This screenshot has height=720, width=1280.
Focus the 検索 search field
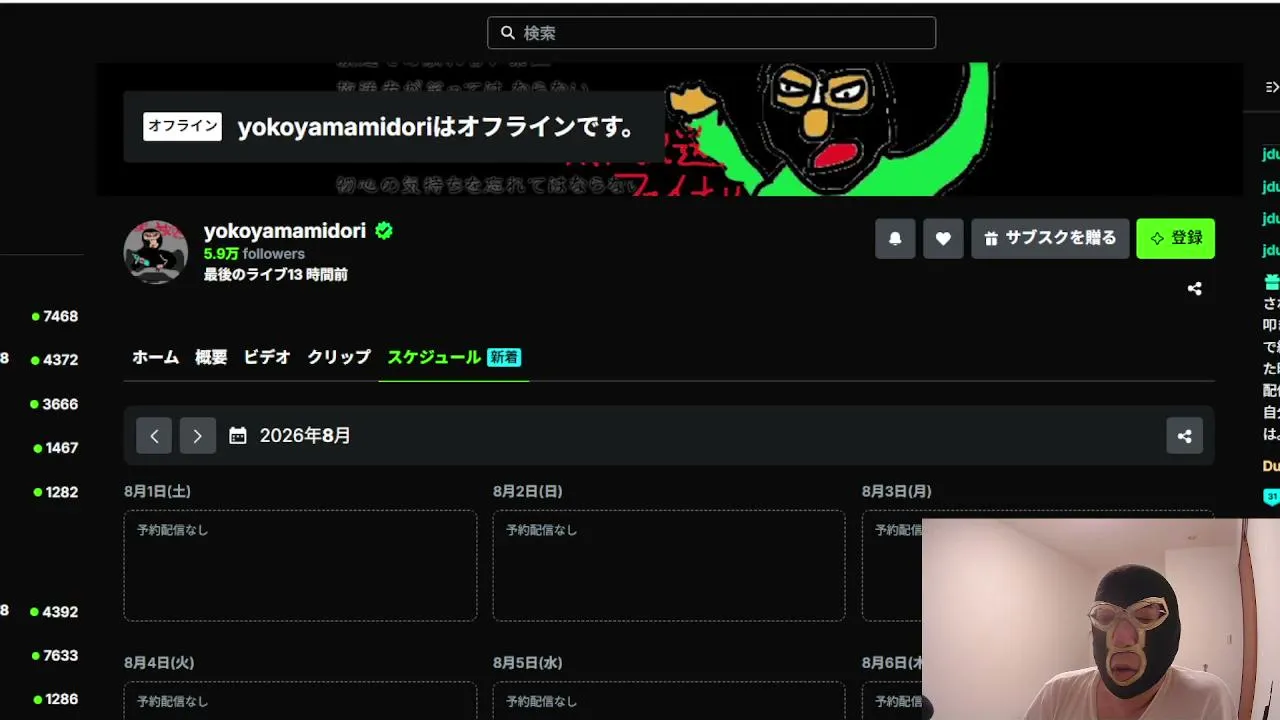[711, 33]
